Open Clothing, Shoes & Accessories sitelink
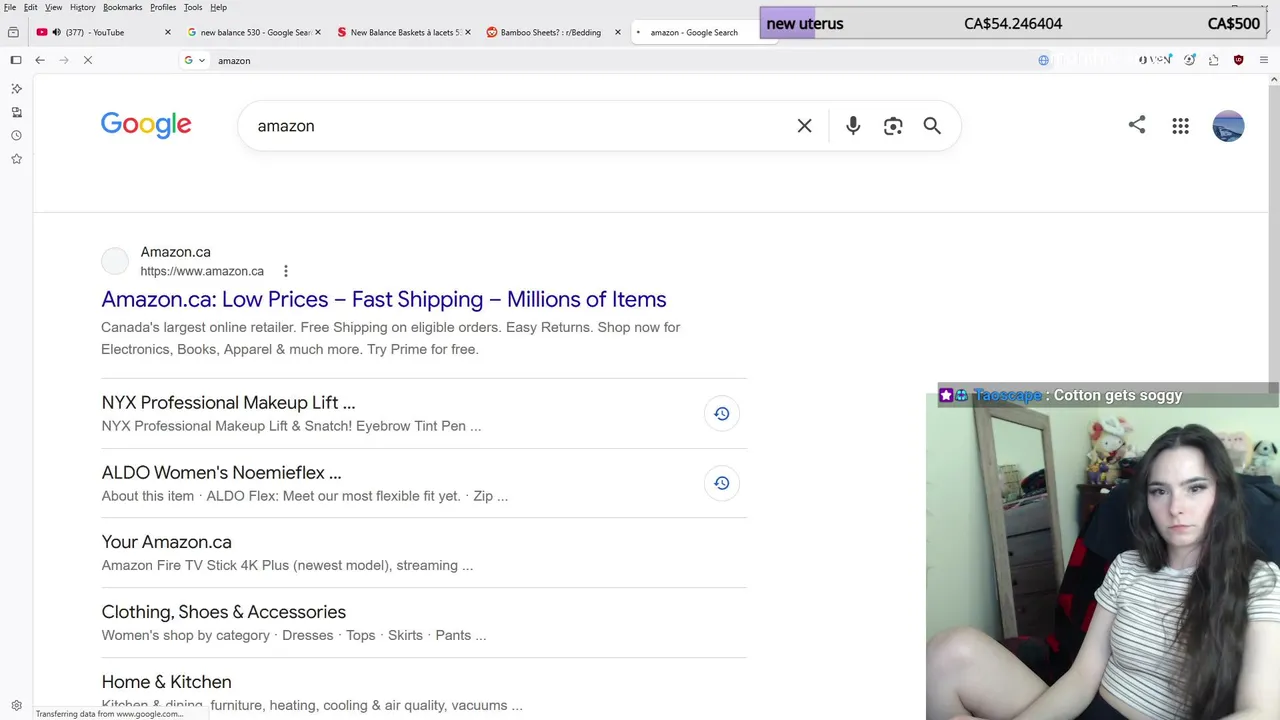 pos(224,612)
